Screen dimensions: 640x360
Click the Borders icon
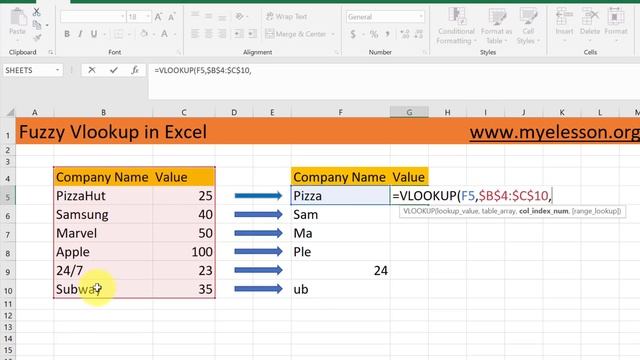click(118, 34)
